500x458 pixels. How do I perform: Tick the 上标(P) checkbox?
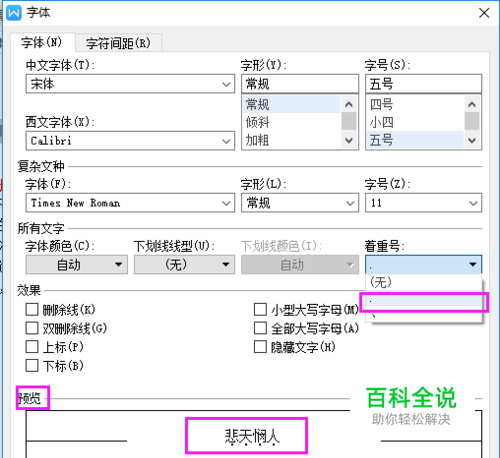(x=32, y=347)
